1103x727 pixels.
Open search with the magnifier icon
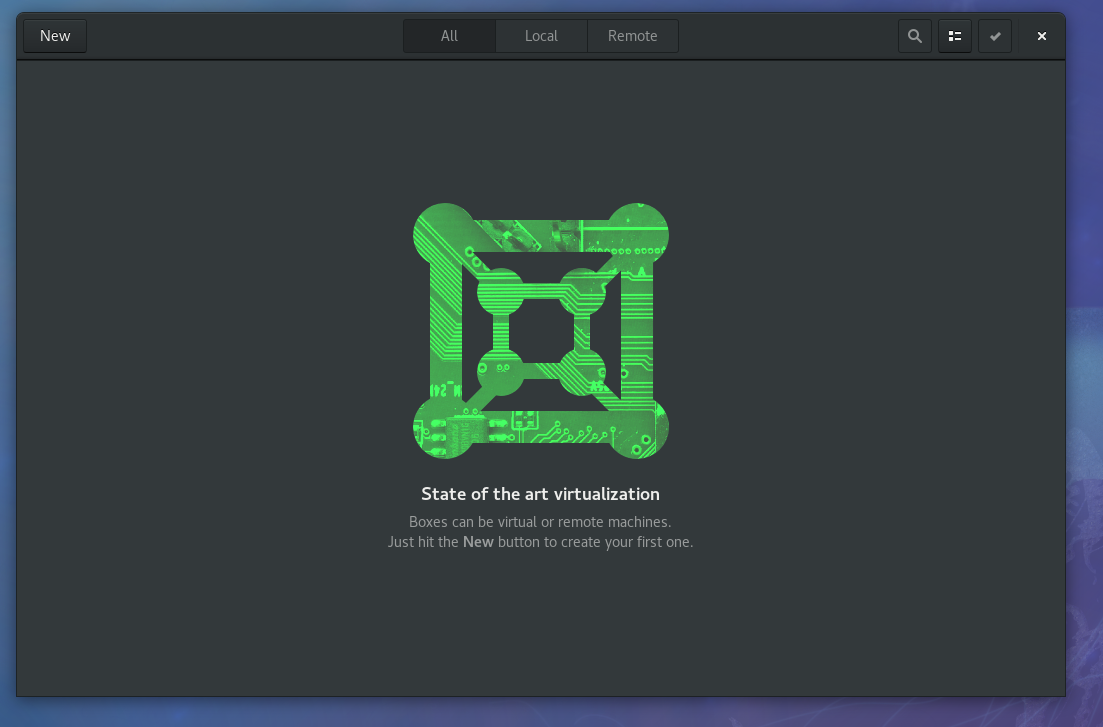coord(914,36)
